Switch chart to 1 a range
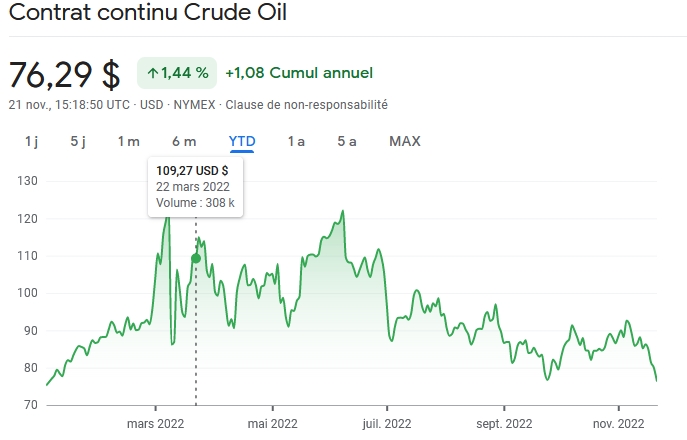 tap(296, 141)
